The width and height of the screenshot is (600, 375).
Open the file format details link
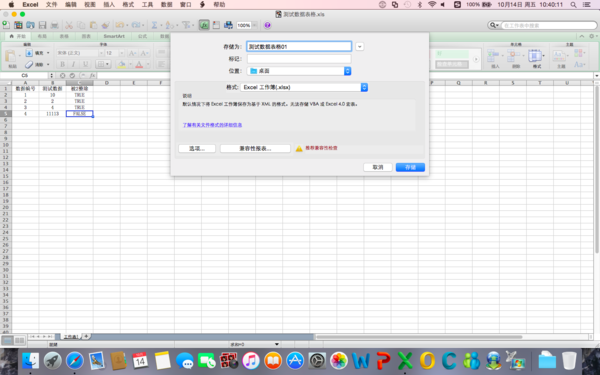212,125
